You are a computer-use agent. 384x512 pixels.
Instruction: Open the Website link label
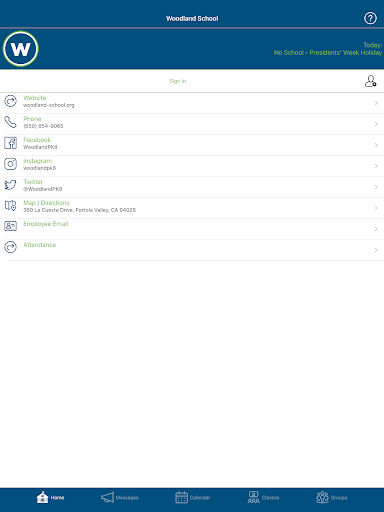(35, 98)
